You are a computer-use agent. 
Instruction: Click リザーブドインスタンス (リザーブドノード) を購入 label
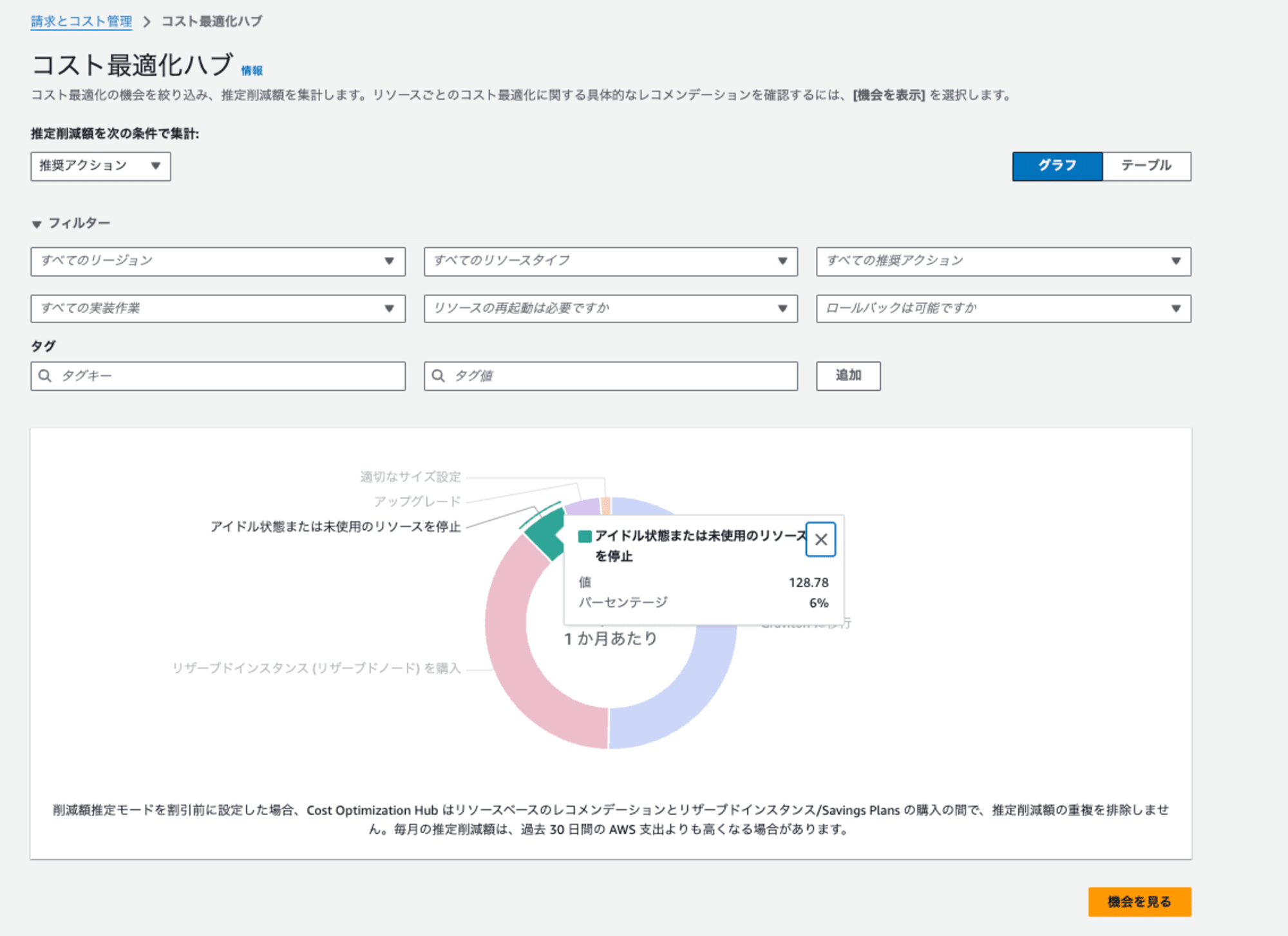click(316, 668)
